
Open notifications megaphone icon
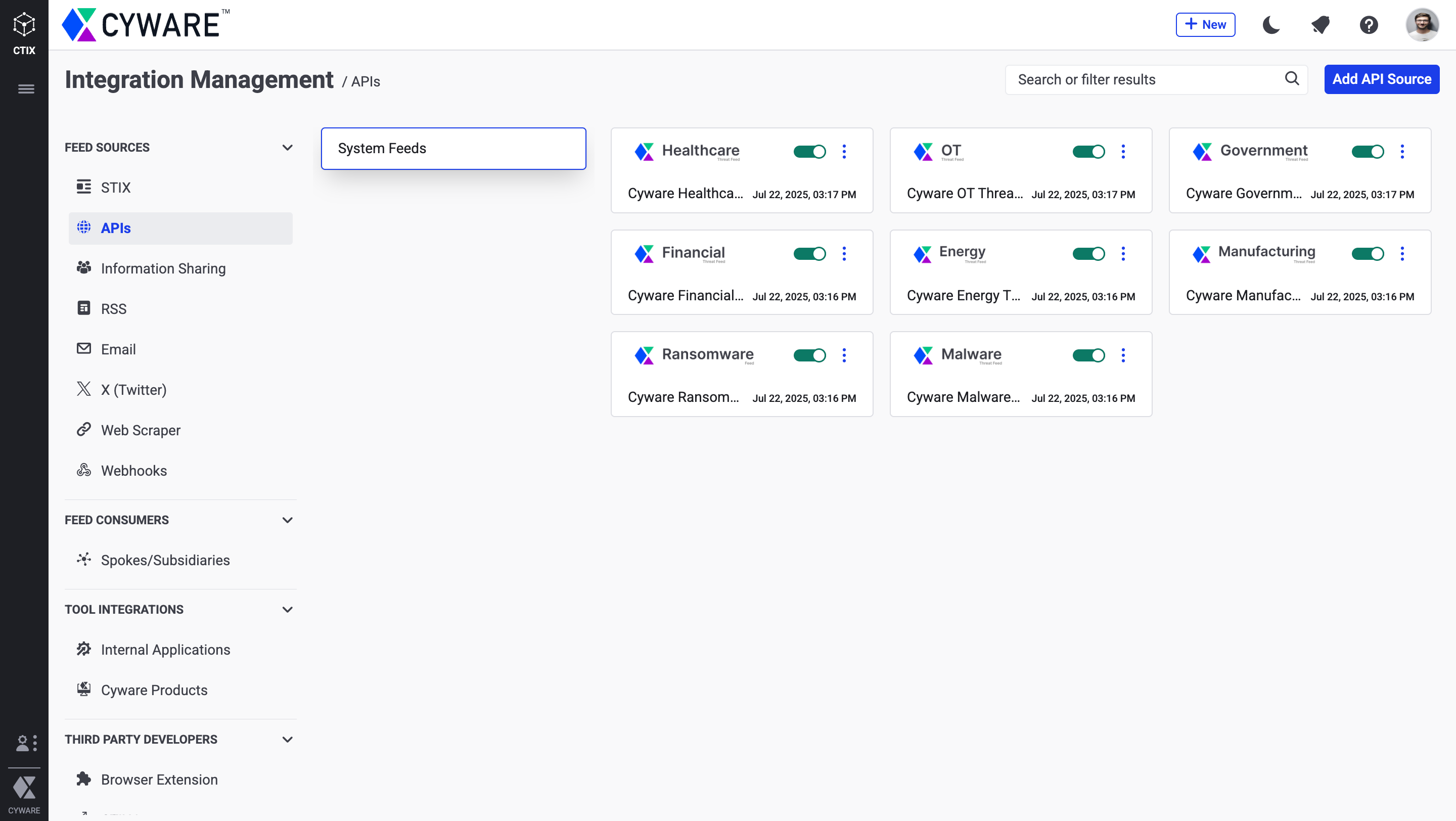(x=1321, y=25)
